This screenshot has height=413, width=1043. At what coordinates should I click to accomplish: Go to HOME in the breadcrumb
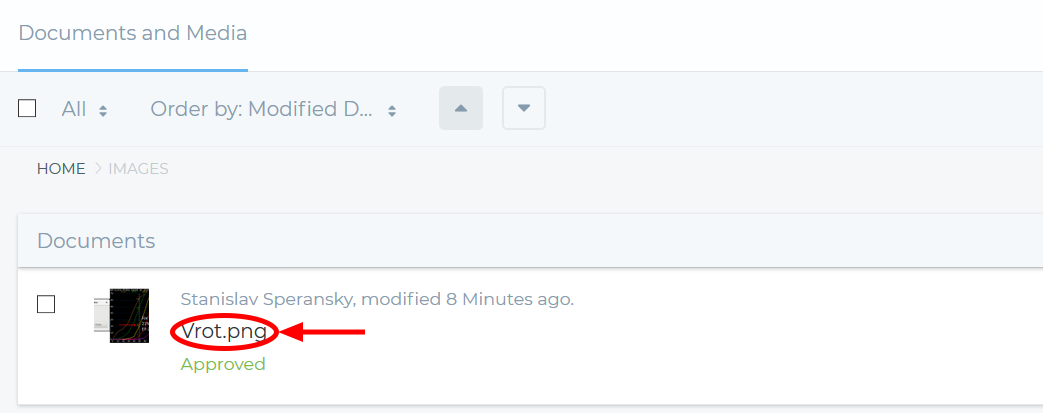click(x=61, y=169)
